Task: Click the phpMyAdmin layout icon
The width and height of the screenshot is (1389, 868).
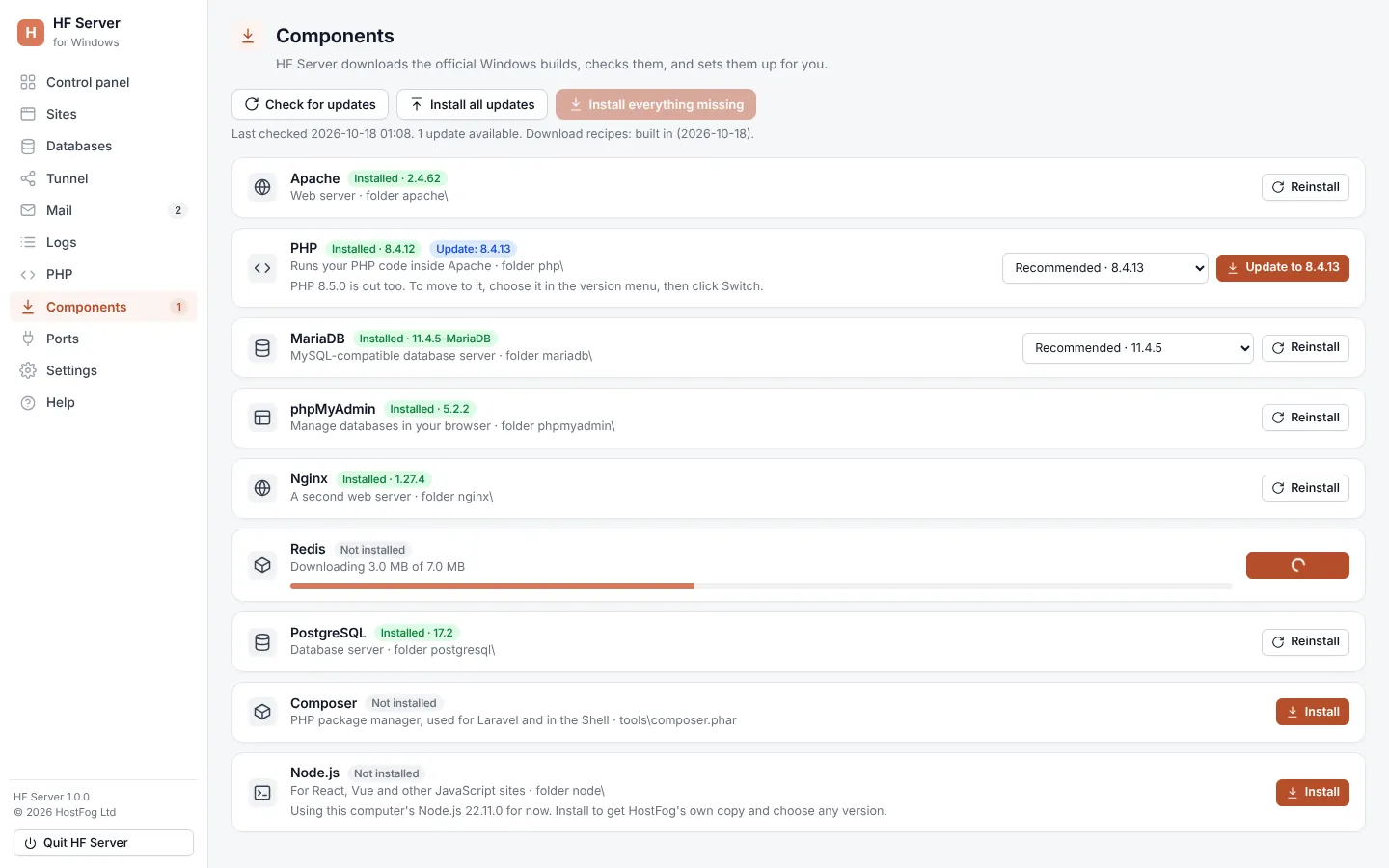Action: pyautogui.click(x=262, y=418)
